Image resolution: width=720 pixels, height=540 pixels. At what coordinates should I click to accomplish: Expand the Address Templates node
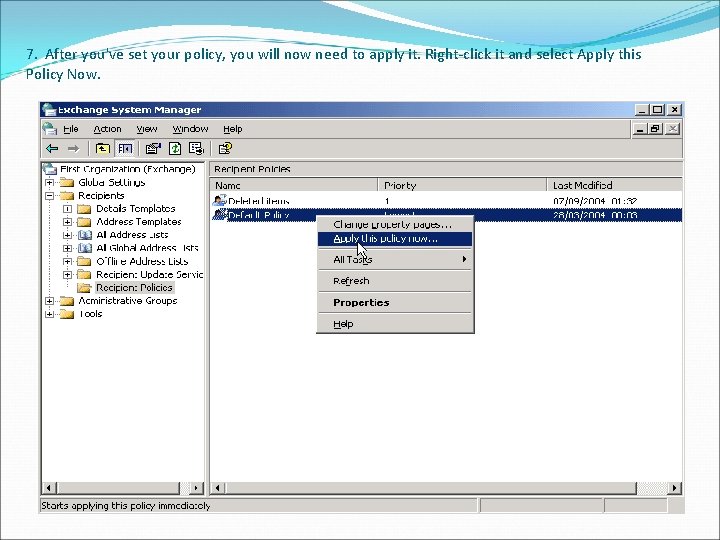pos(68,222)
